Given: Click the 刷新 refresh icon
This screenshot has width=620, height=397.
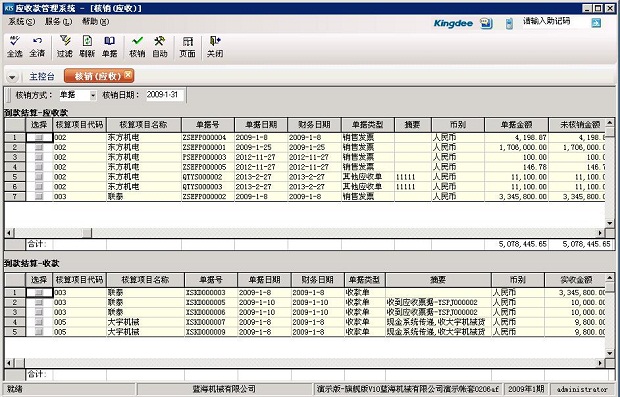Looking at the screenshot, I should 87,47.
